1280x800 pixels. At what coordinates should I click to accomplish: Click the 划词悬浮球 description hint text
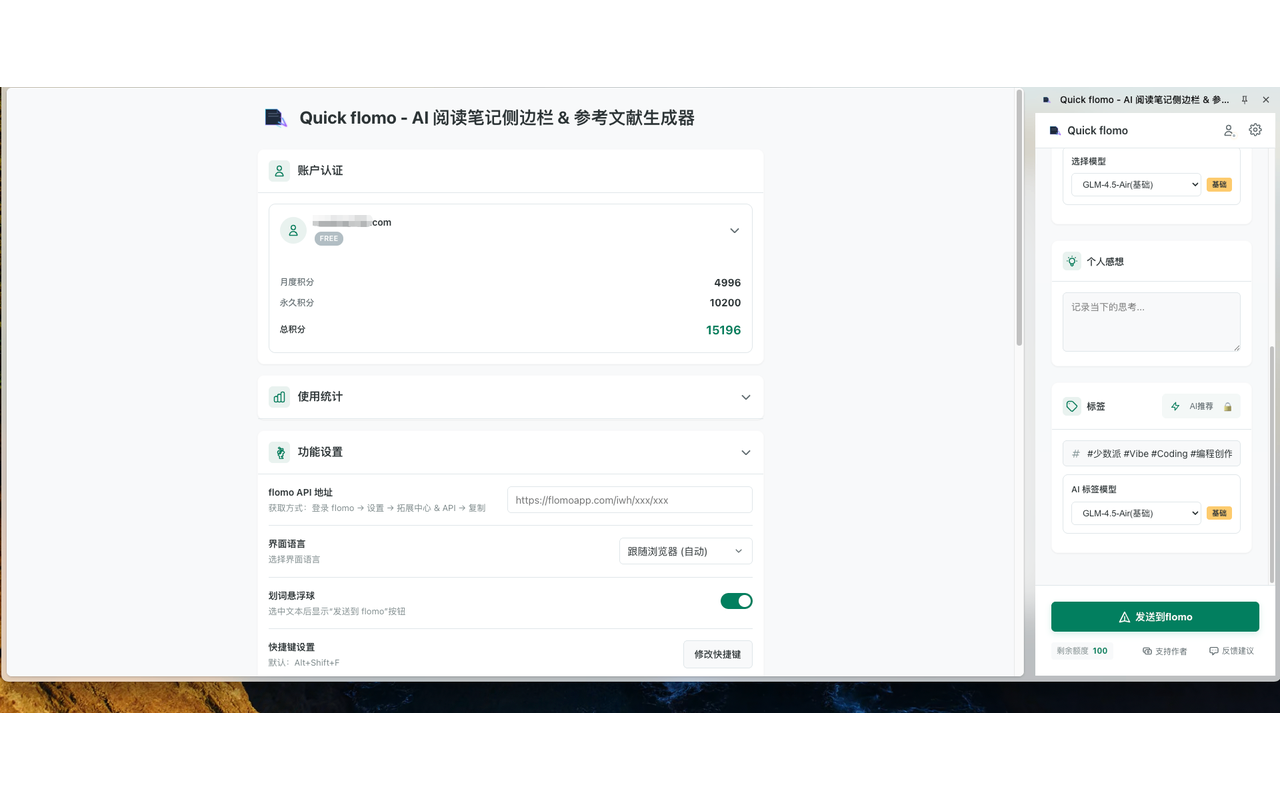pyautogui.click(x=337, y=611)
